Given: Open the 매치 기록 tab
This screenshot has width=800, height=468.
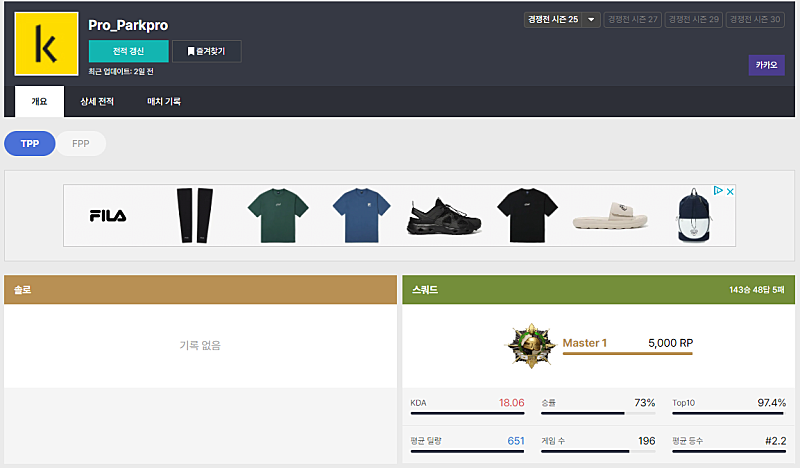Looking at the screenshot, I should click(x=164, y=101).
